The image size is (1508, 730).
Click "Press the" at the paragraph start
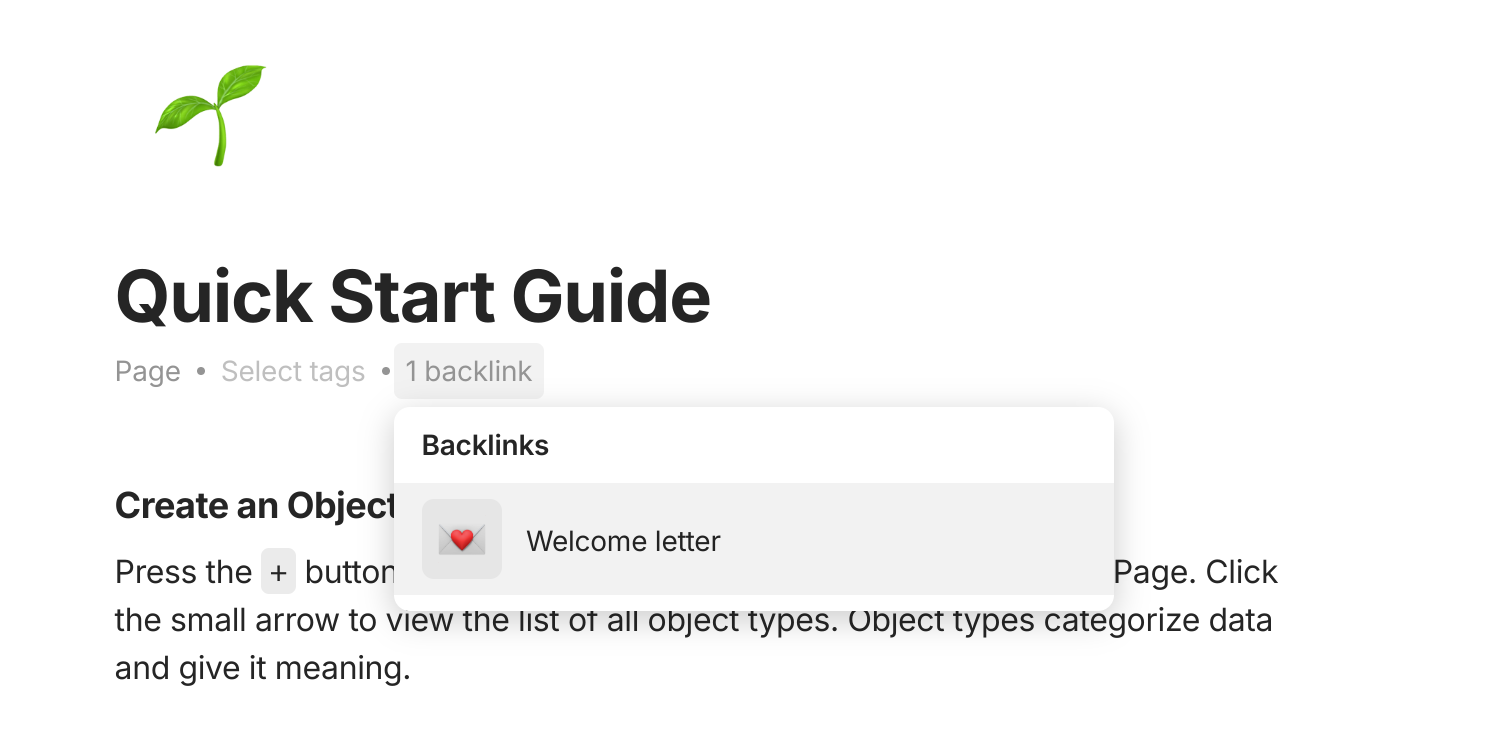183,572
